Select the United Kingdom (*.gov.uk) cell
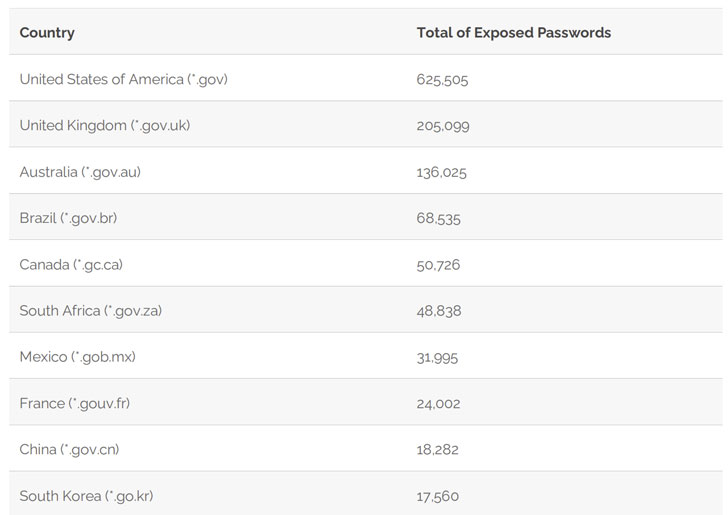This screenshot has height=515, width=728. 104,126
